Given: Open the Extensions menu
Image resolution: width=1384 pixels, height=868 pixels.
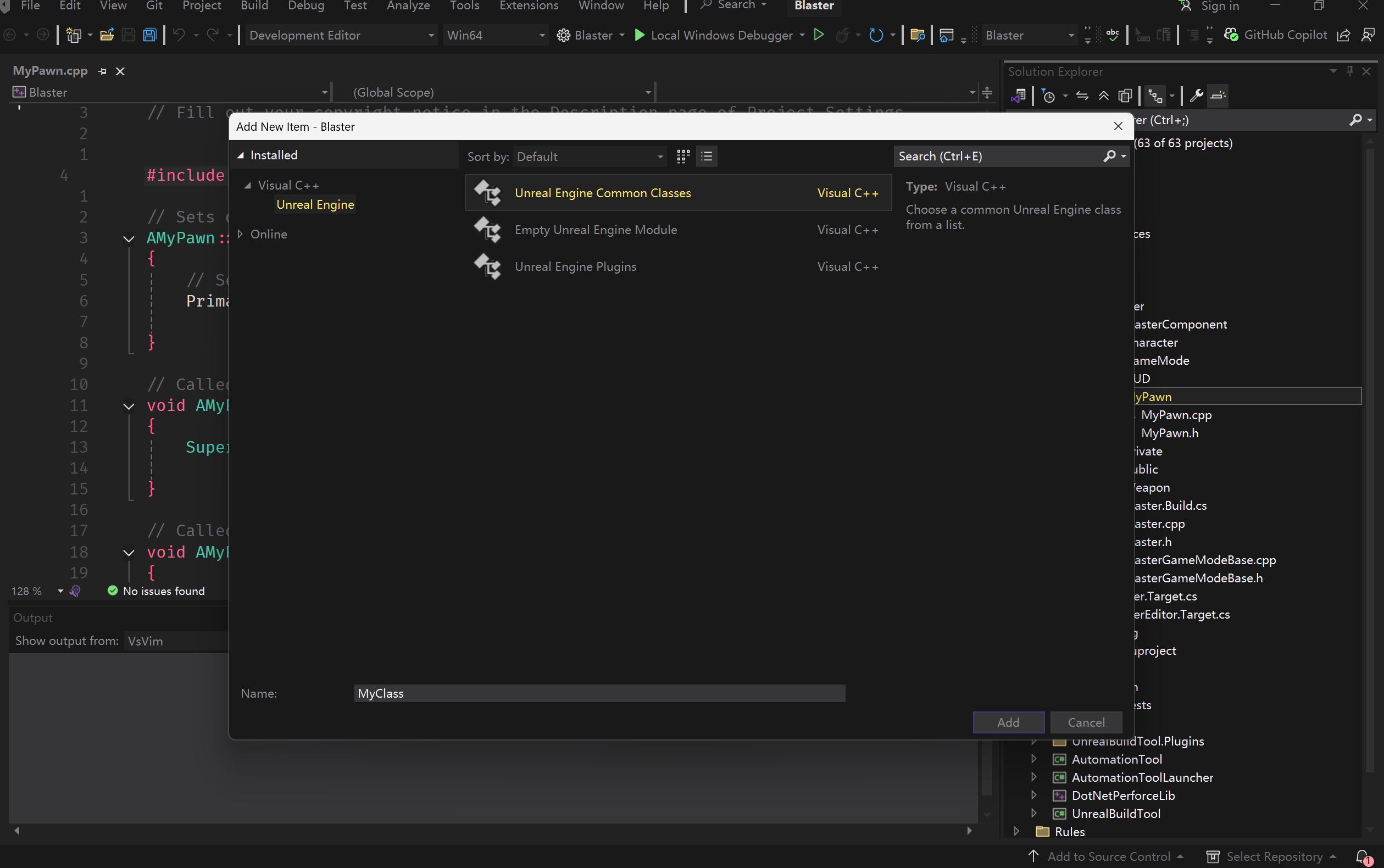Looking at the screenshot, I should [529, 5].
